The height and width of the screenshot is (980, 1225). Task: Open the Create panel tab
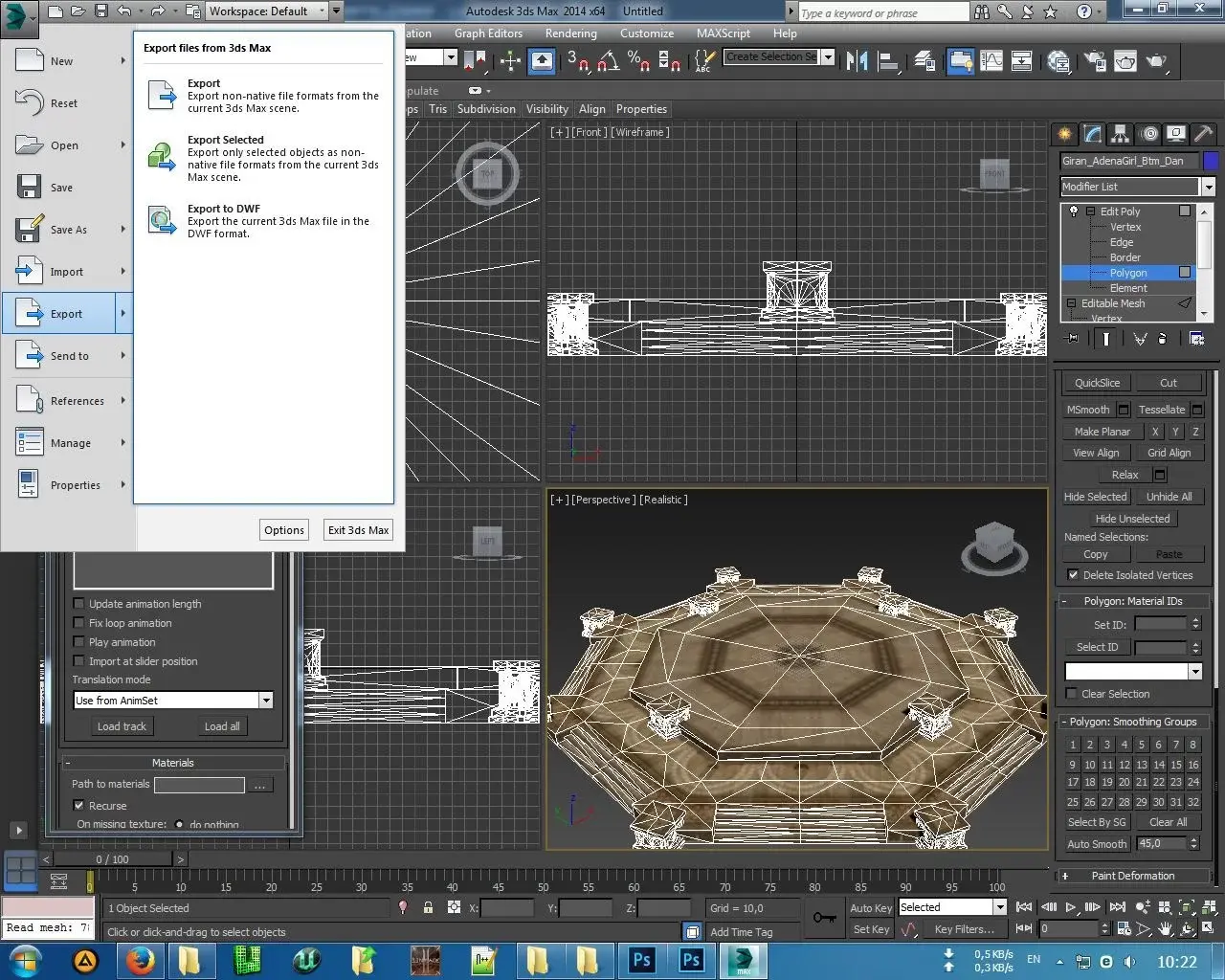(x=1063, y=134)
